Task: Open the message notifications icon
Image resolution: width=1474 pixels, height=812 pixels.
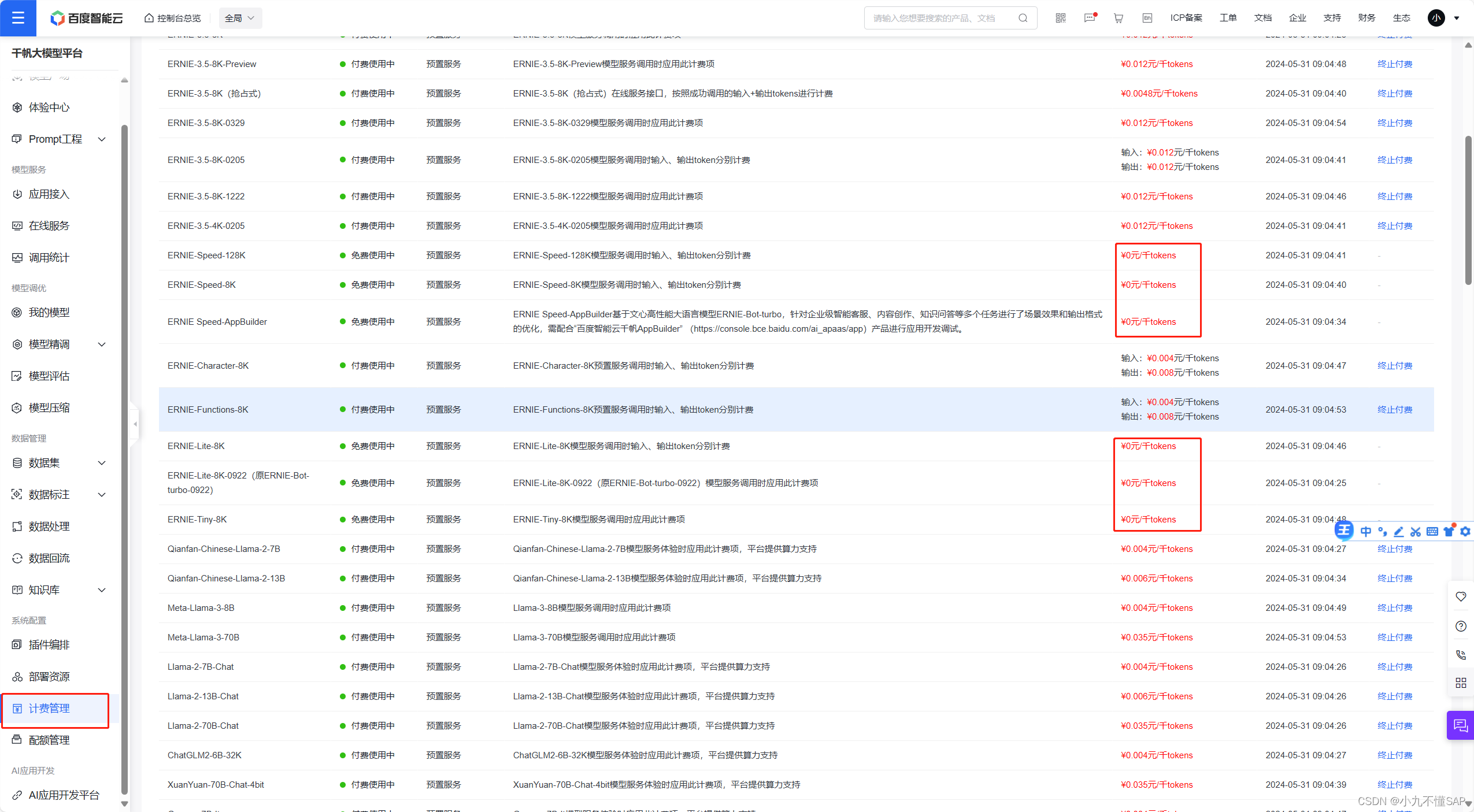Action: click(1090, 18)
